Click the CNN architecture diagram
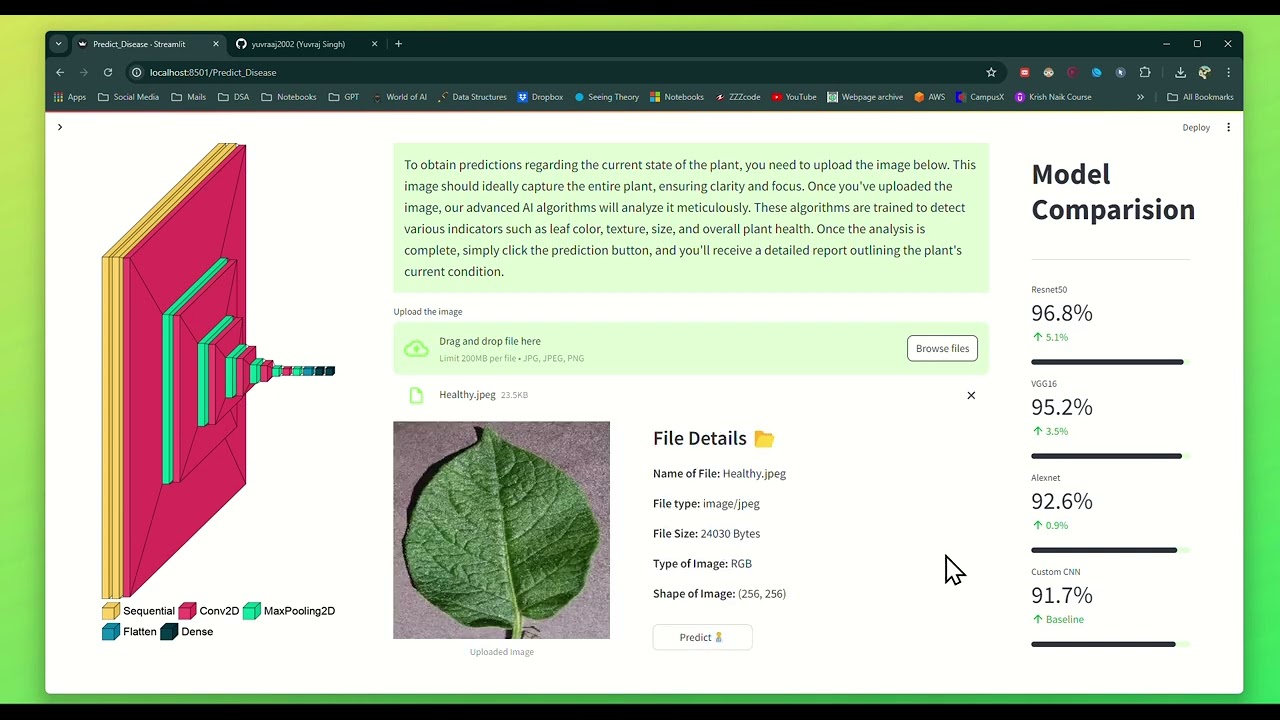Image resolution: width=1280 pixels, height=720 pixels. [x=218, y=370]
